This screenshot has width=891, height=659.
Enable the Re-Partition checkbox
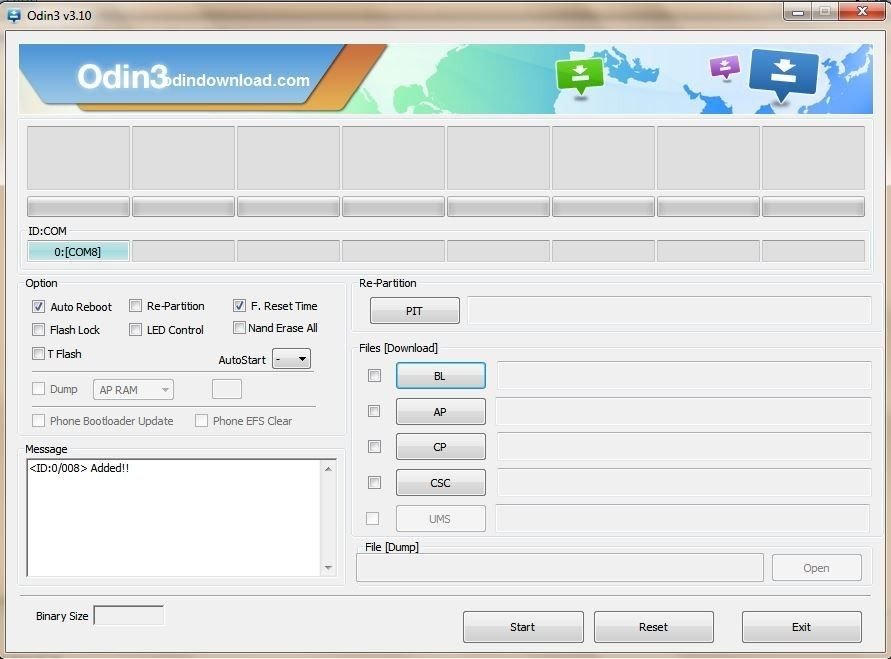[x=135, y=306]
